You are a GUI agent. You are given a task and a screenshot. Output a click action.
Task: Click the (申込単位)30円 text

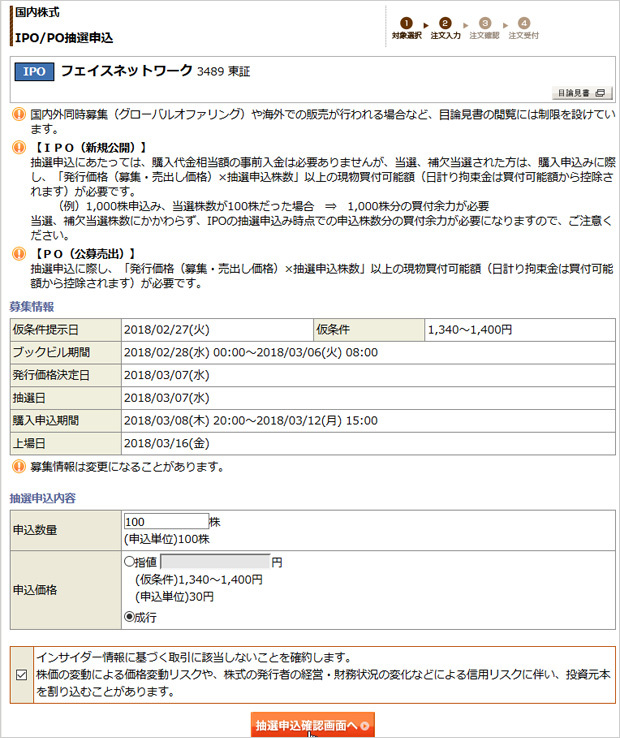point(174,597)
